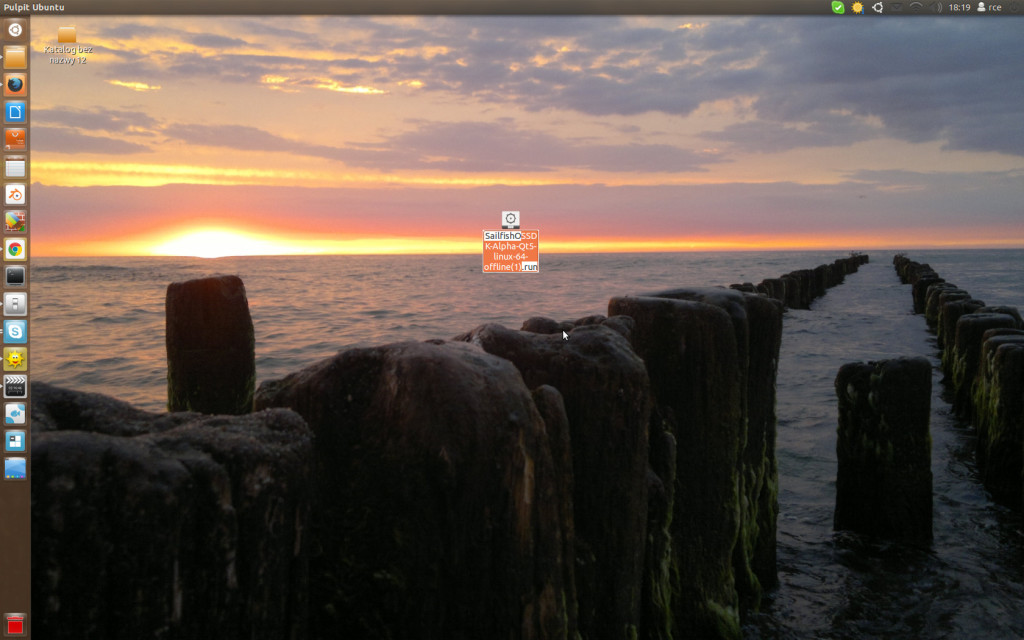Open the rce user account menu

click(988, 7)
